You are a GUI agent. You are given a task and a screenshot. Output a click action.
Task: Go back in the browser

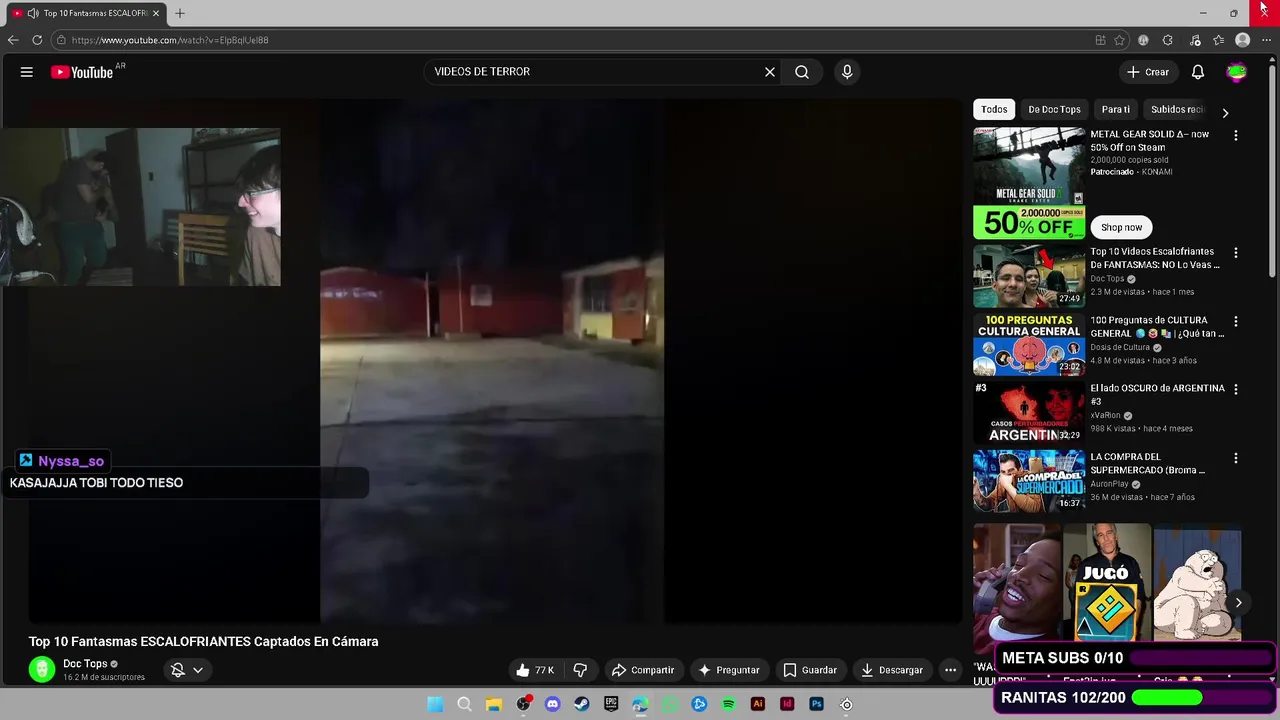[x=13, y=40]
